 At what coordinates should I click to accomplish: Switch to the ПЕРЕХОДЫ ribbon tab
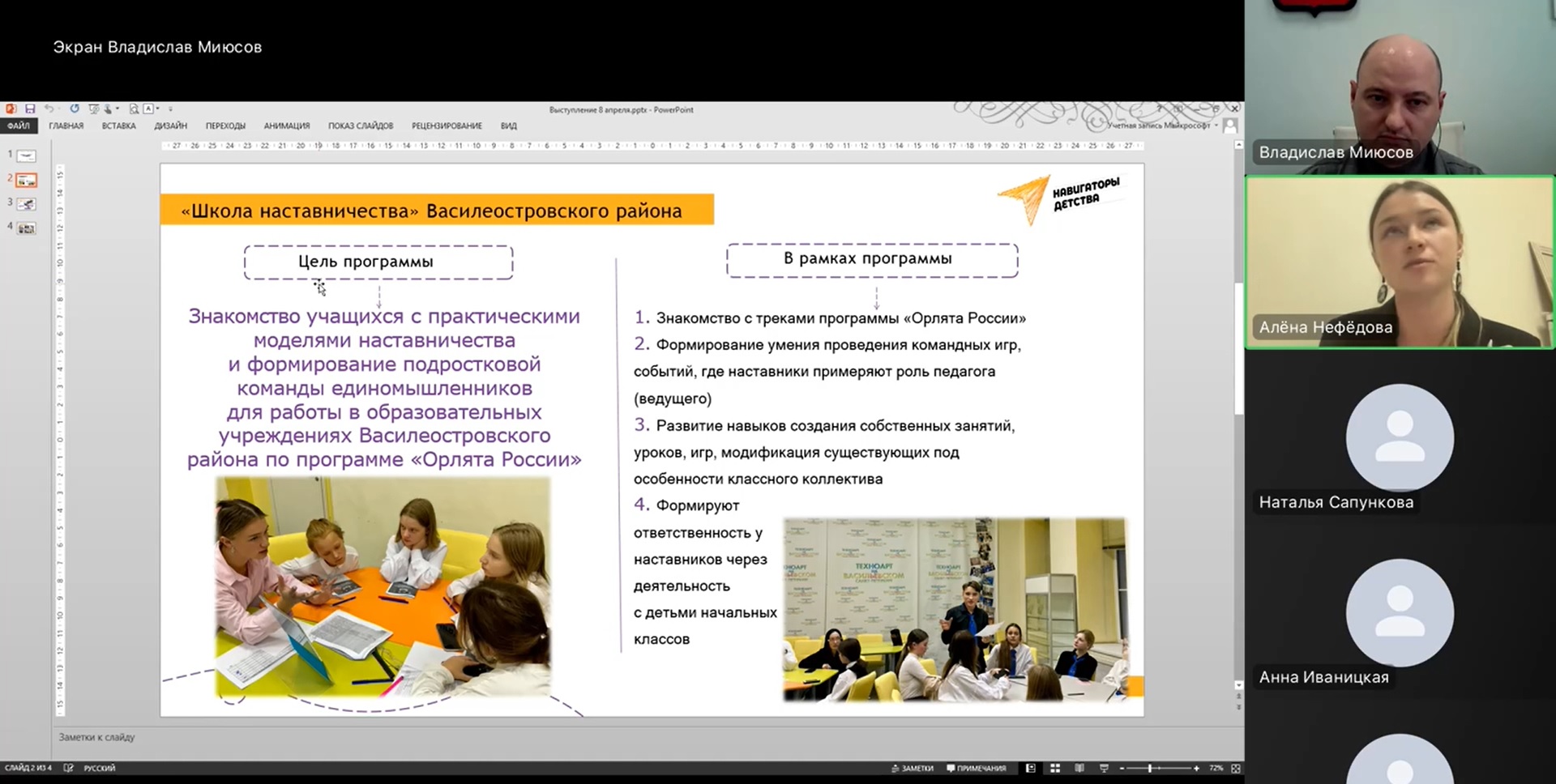(x=225, y=126)
